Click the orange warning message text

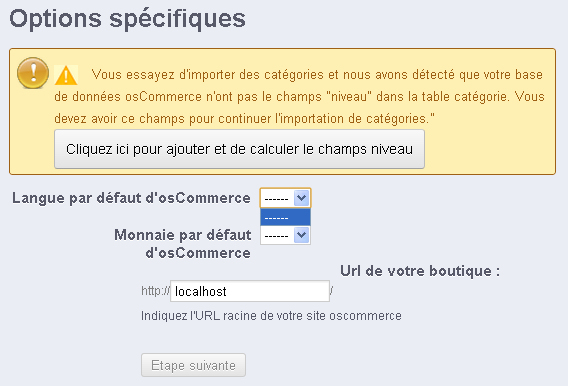(299, 96)
